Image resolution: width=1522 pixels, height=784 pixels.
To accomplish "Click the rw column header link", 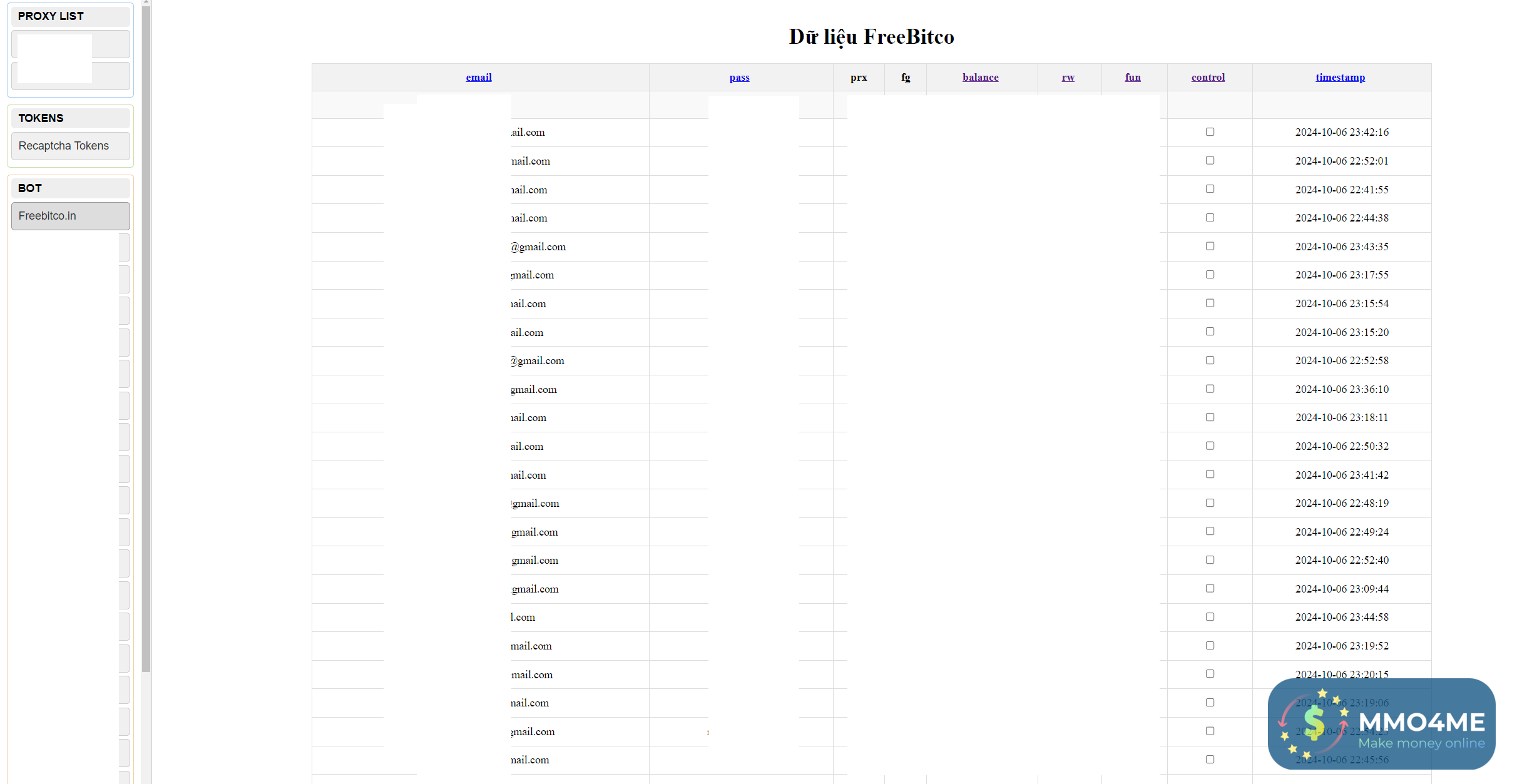I will pyautogui.click(x=1068, y=78).
